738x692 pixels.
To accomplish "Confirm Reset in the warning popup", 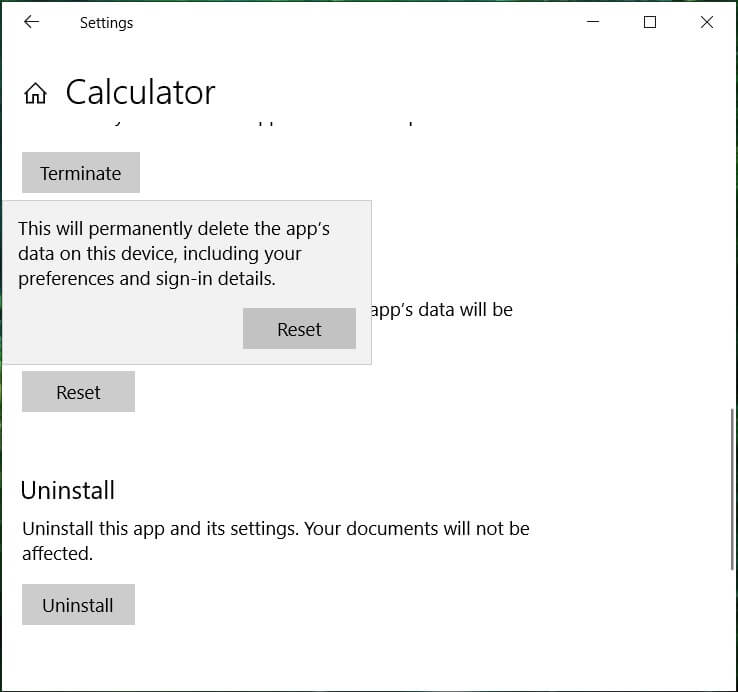I will click(299, 329).
